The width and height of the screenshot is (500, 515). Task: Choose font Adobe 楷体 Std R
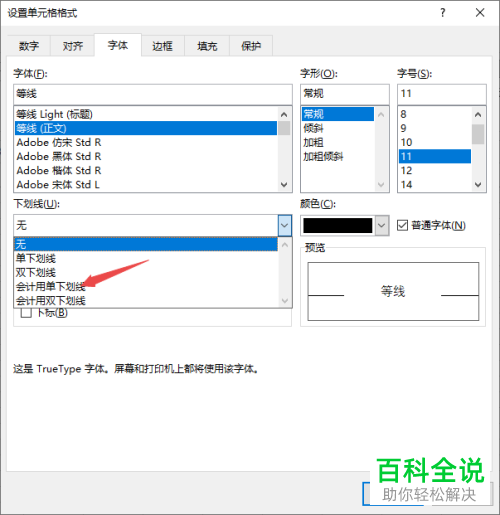click(146, 170)
